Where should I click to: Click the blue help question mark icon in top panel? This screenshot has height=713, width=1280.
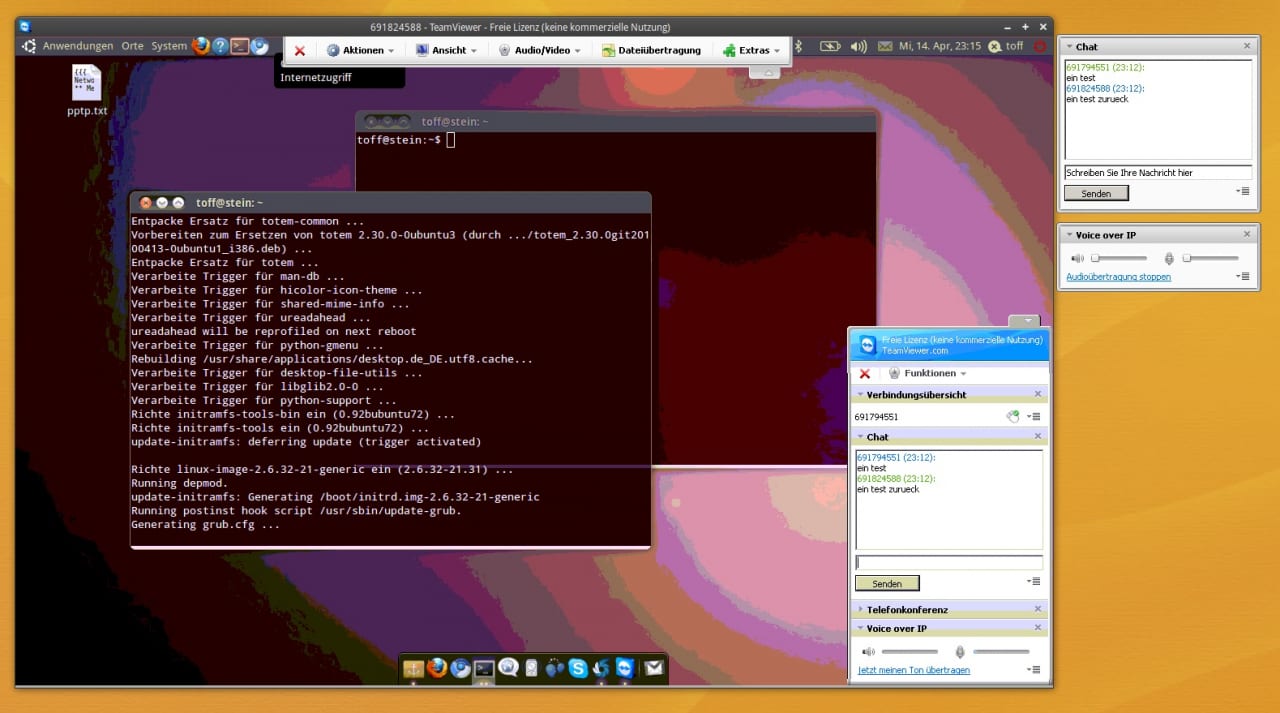pyautogui.click(x=220, y=46)
